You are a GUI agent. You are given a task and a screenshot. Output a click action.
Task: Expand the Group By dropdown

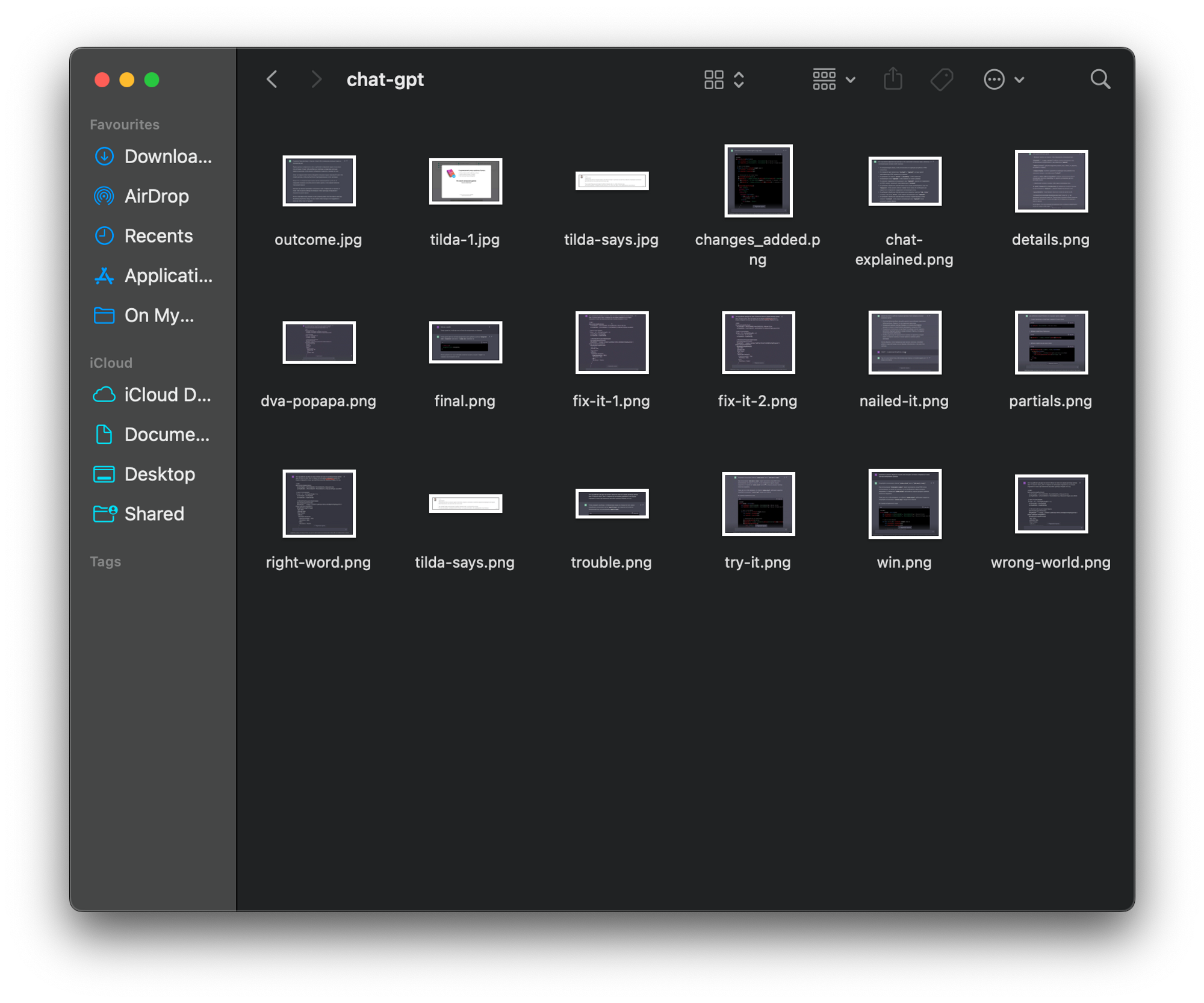point(834,79)
